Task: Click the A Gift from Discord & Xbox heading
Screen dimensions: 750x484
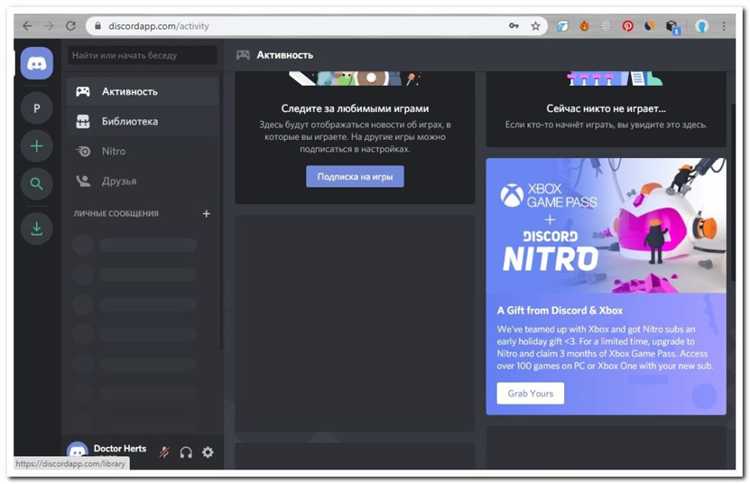Action: pos(560,310)
